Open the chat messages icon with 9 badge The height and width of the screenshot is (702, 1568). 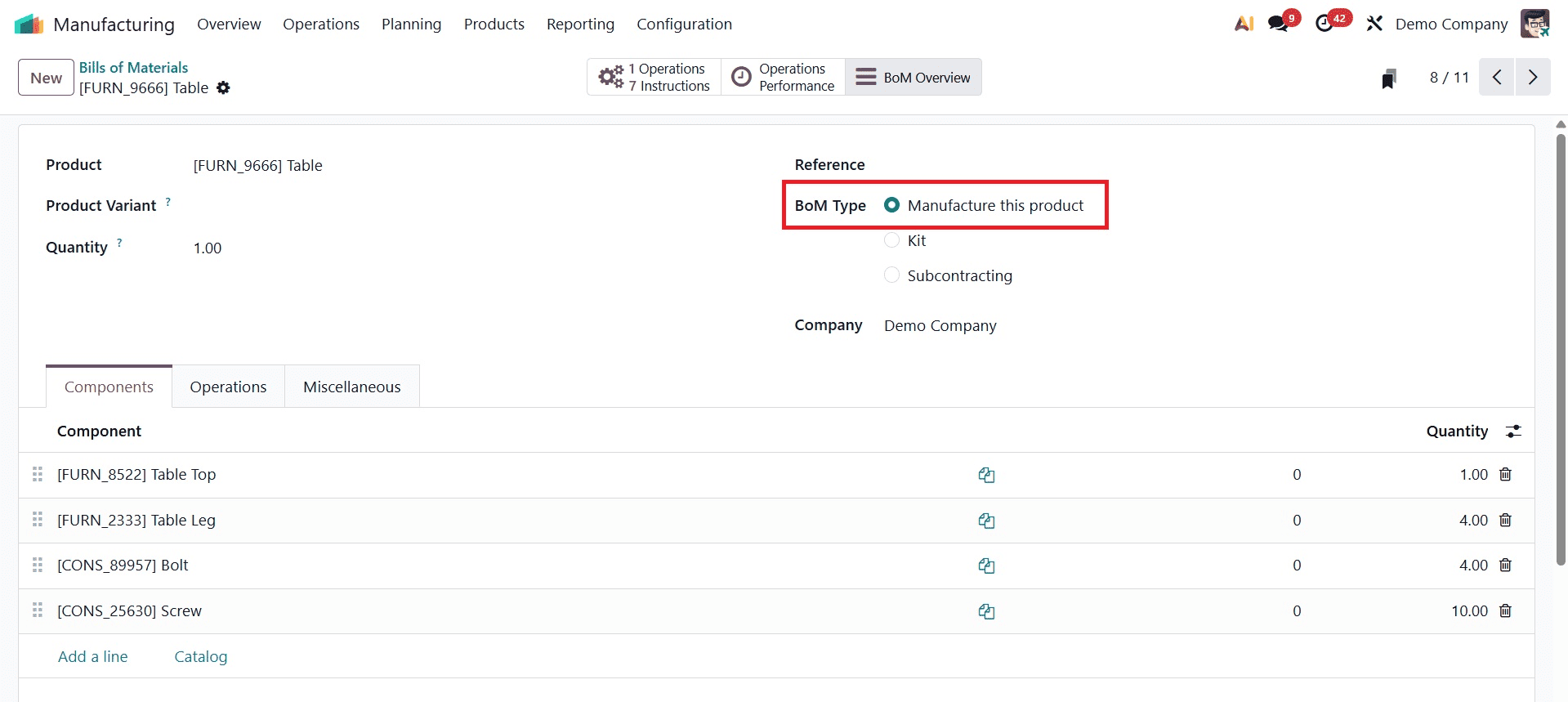[1278, 24]
